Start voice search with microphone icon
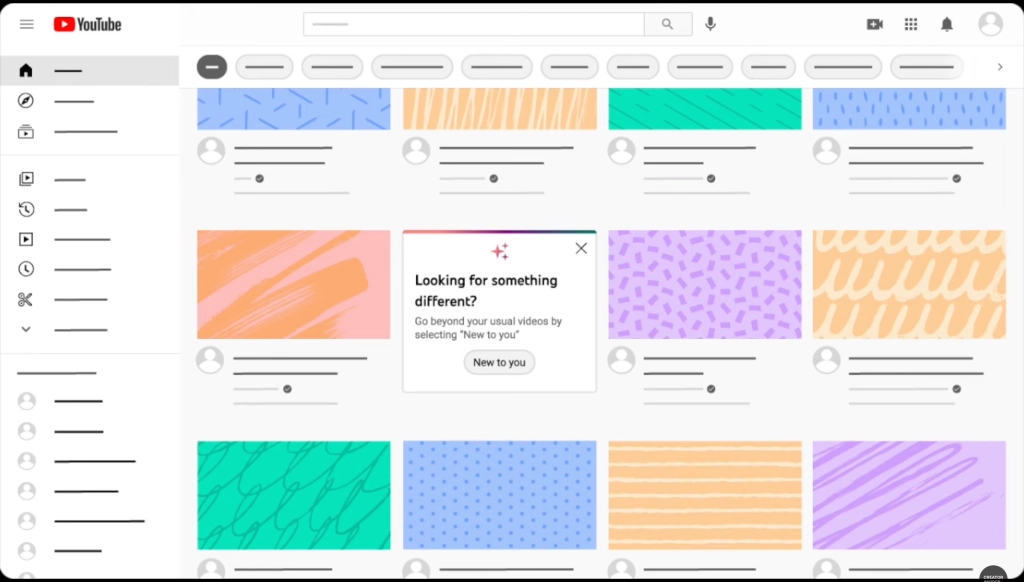The height and width of the screenshot is (582, 1024). point(711,24)
